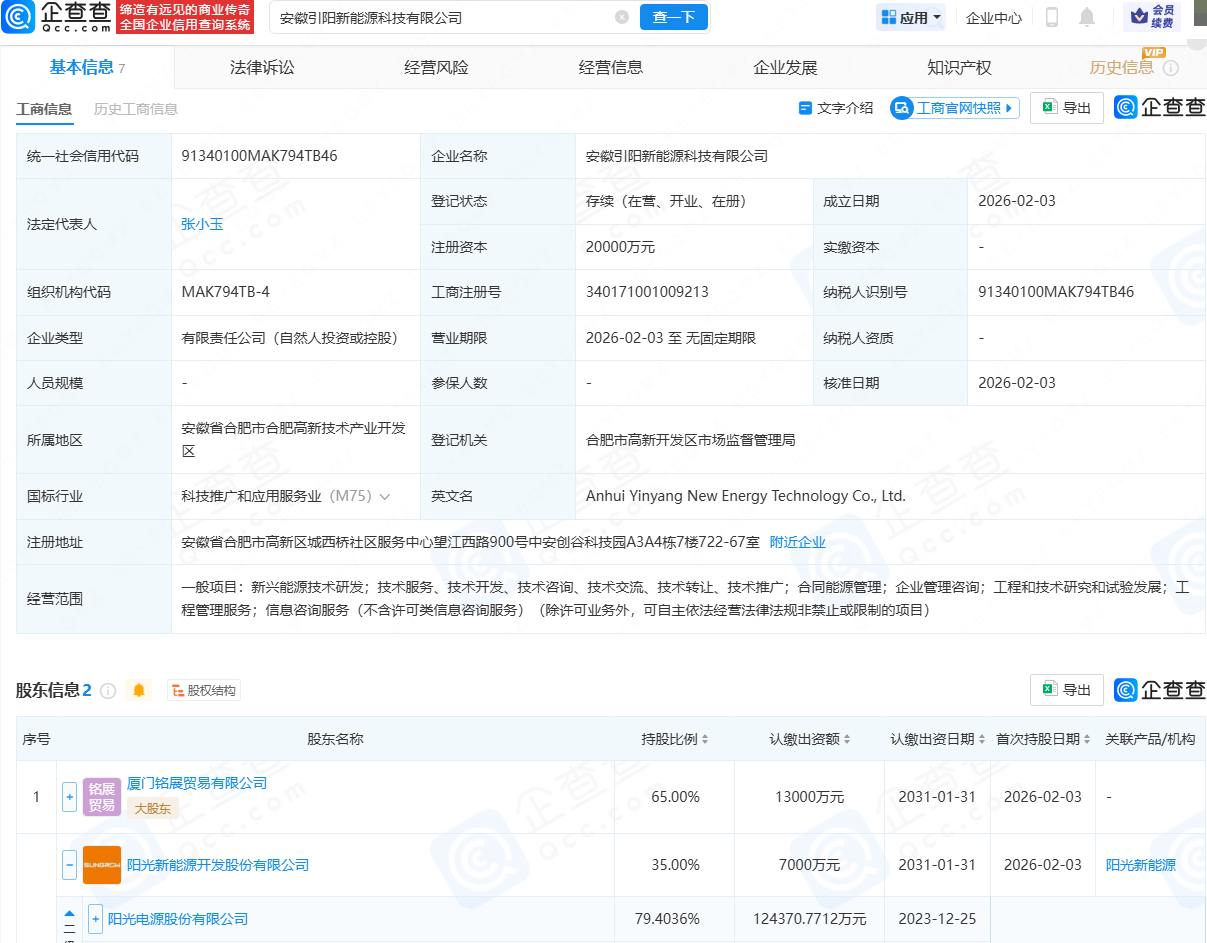Expand the 厦门铭展贸易有限公司 shareholder row
This screenshot has height=943, width=1207.
pyautogui.click(x=70, y=797)
